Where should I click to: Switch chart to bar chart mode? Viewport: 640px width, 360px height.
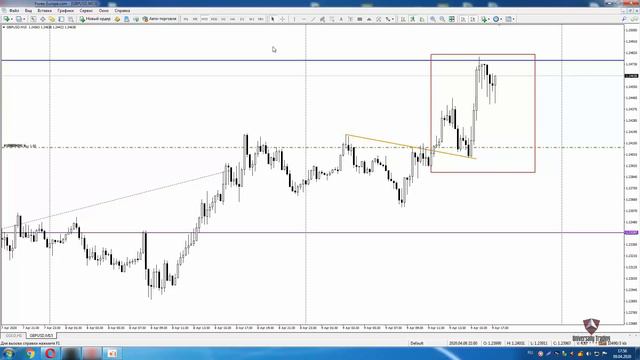[x=402, y=19]
